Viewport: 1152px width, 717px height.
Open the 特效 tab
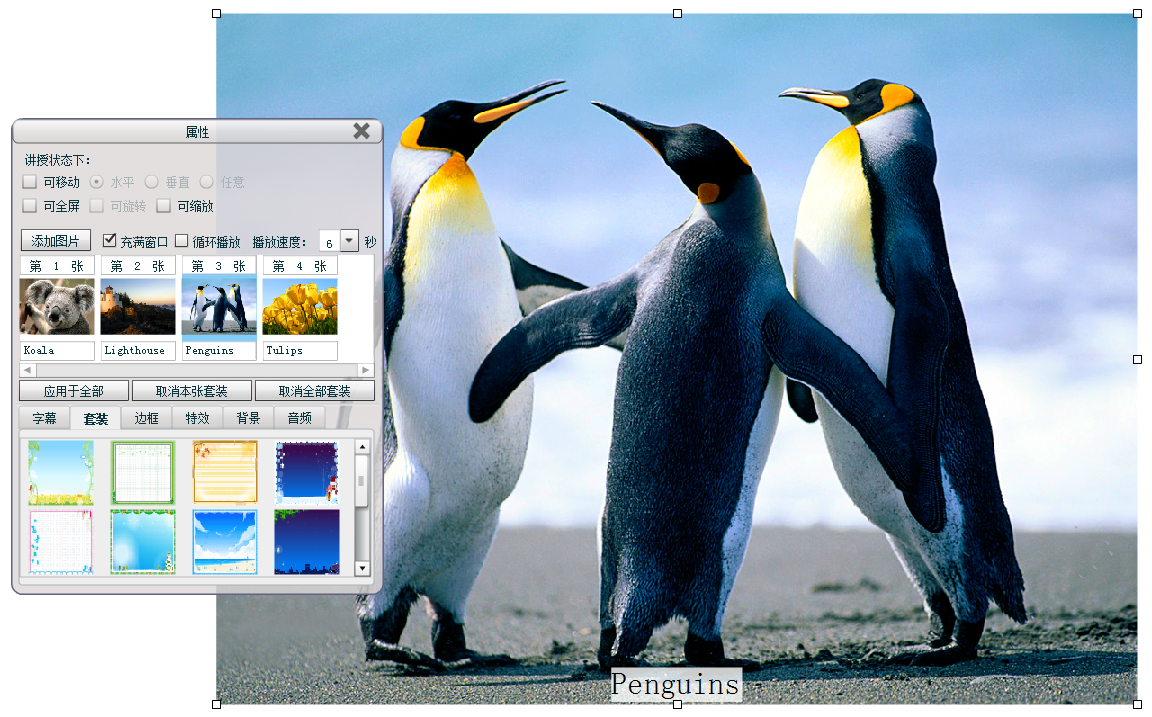(x=198, y=418)
